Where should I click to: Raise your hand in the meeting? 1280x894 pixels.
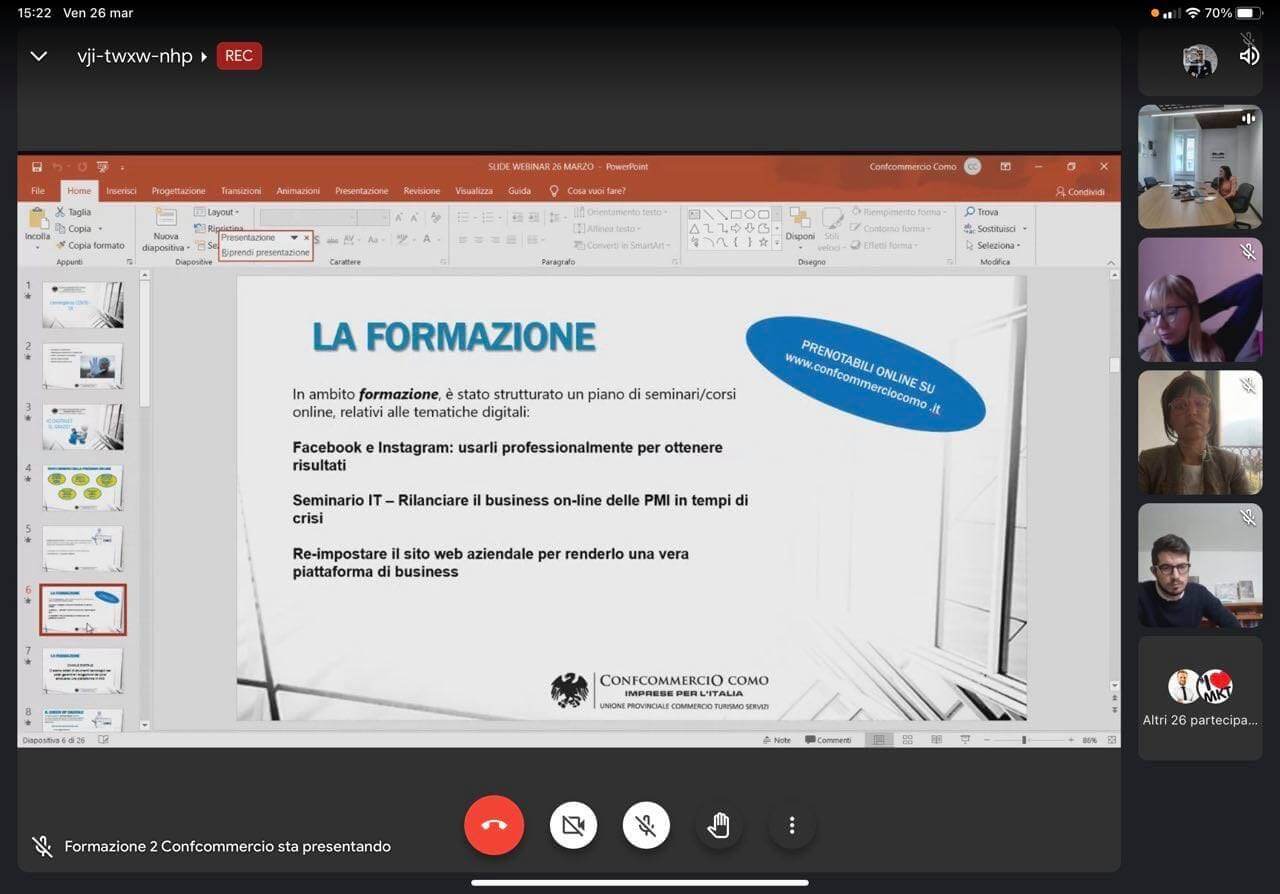point(718,825)
